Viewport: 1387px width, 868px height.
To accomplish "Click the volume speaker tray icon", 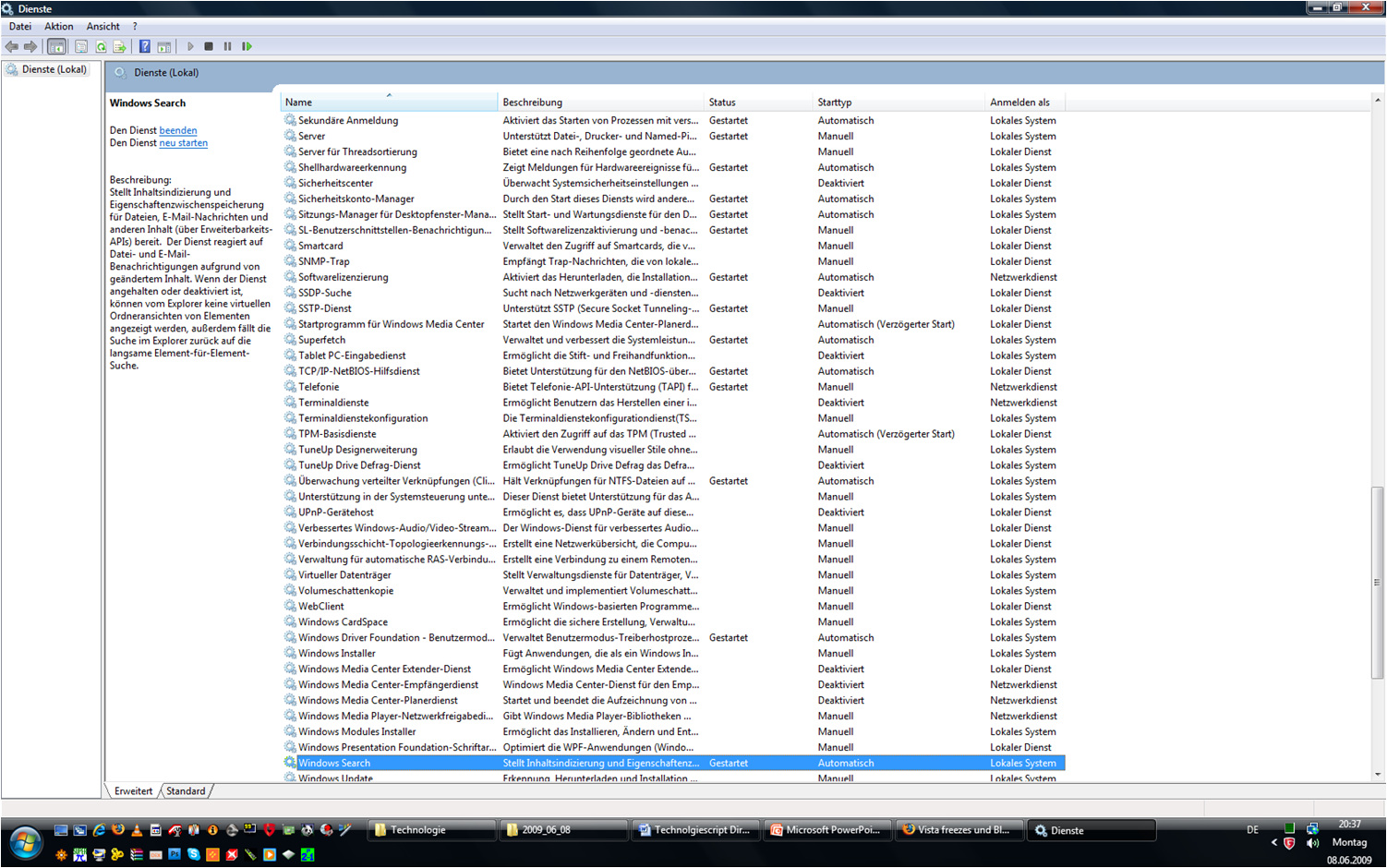I will [1312, 843].
